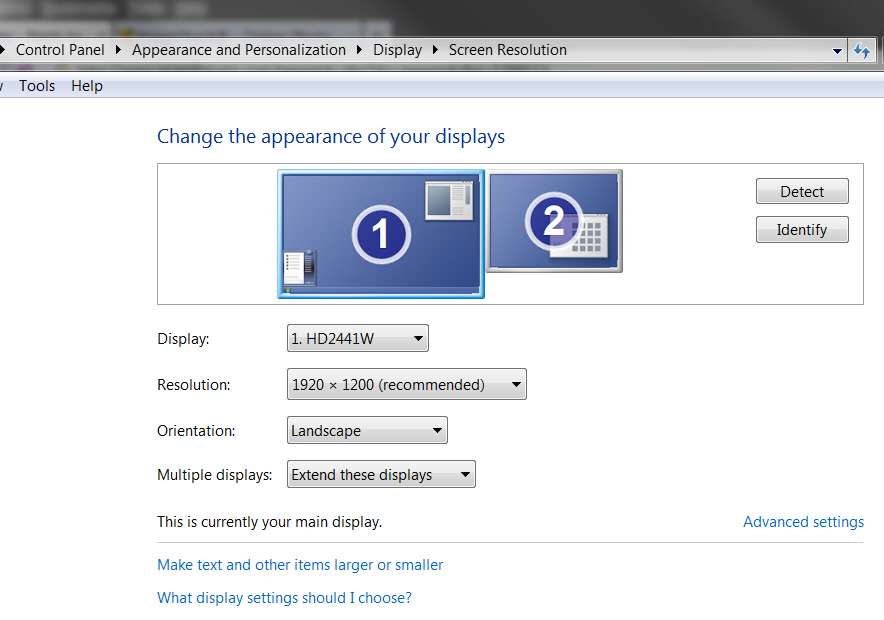Click the refresh icon beside address bar
884x620 pixels.
tap(861, 51)
